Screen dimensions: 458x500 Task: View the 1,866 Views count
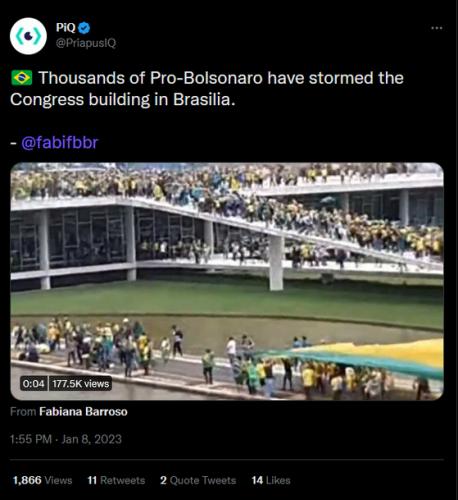[42, 480]
